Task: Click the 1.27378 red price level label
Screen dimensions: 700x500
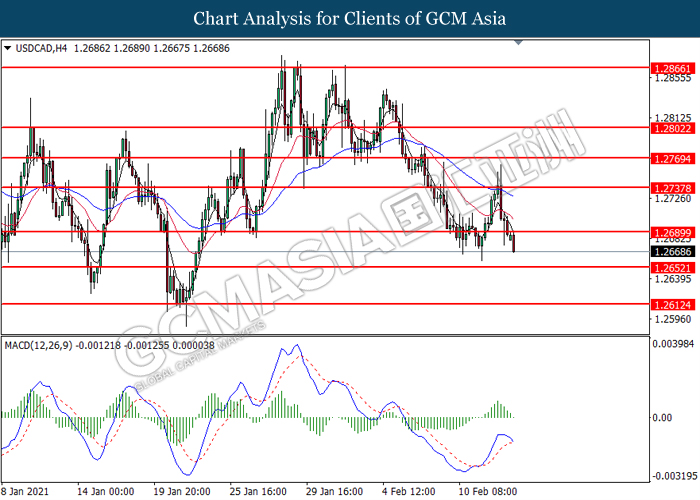Action: [x=673, y=188]
